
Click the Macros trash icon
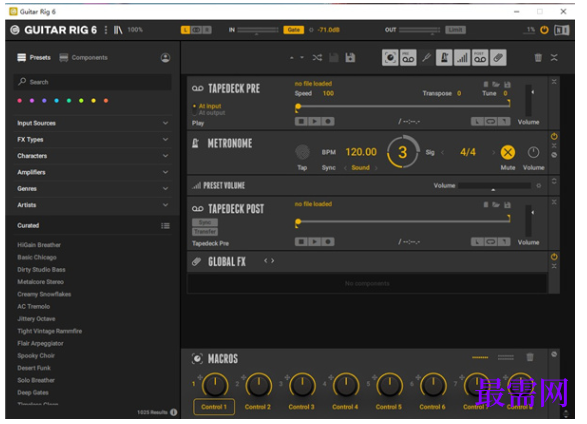[530, 357]
